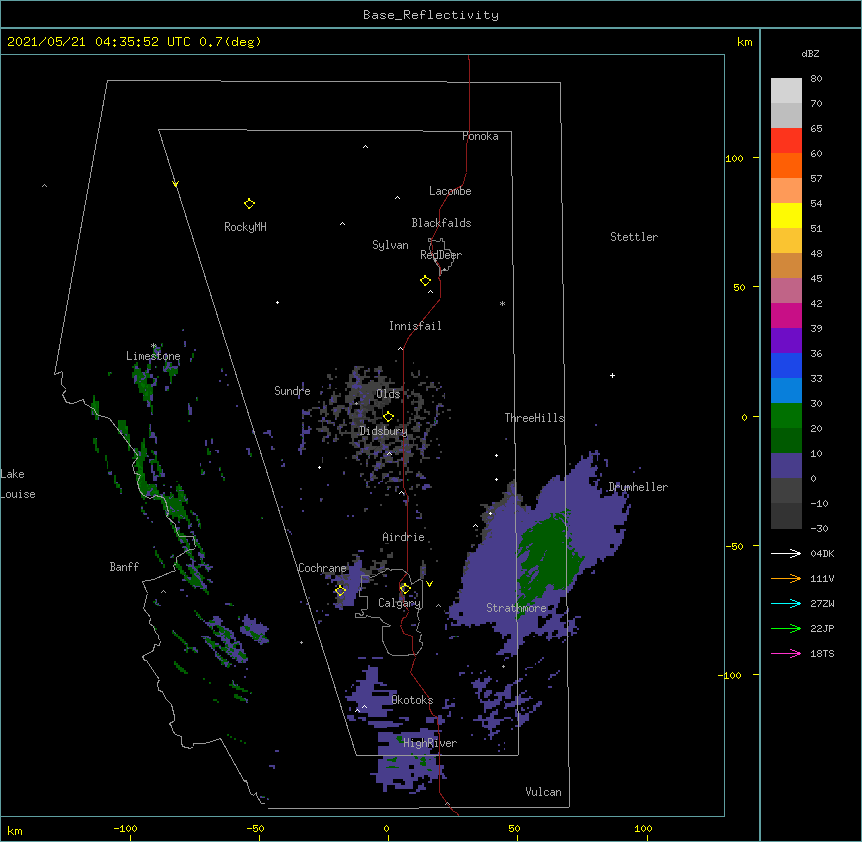Click the green 22JP arrow in legend
The width and height of the screenshot is (862, 842).
(786, 628)
